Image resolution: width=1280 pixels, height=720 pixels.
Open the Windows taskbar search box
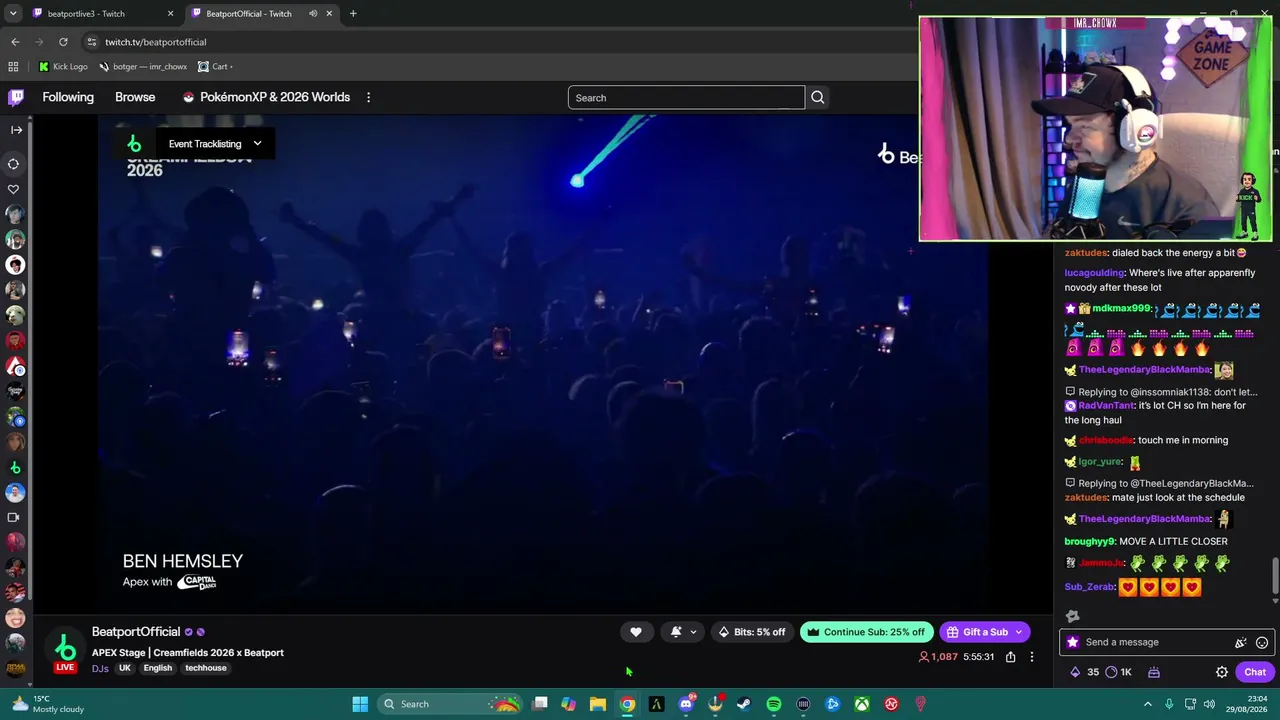click(x=450, y=704)
